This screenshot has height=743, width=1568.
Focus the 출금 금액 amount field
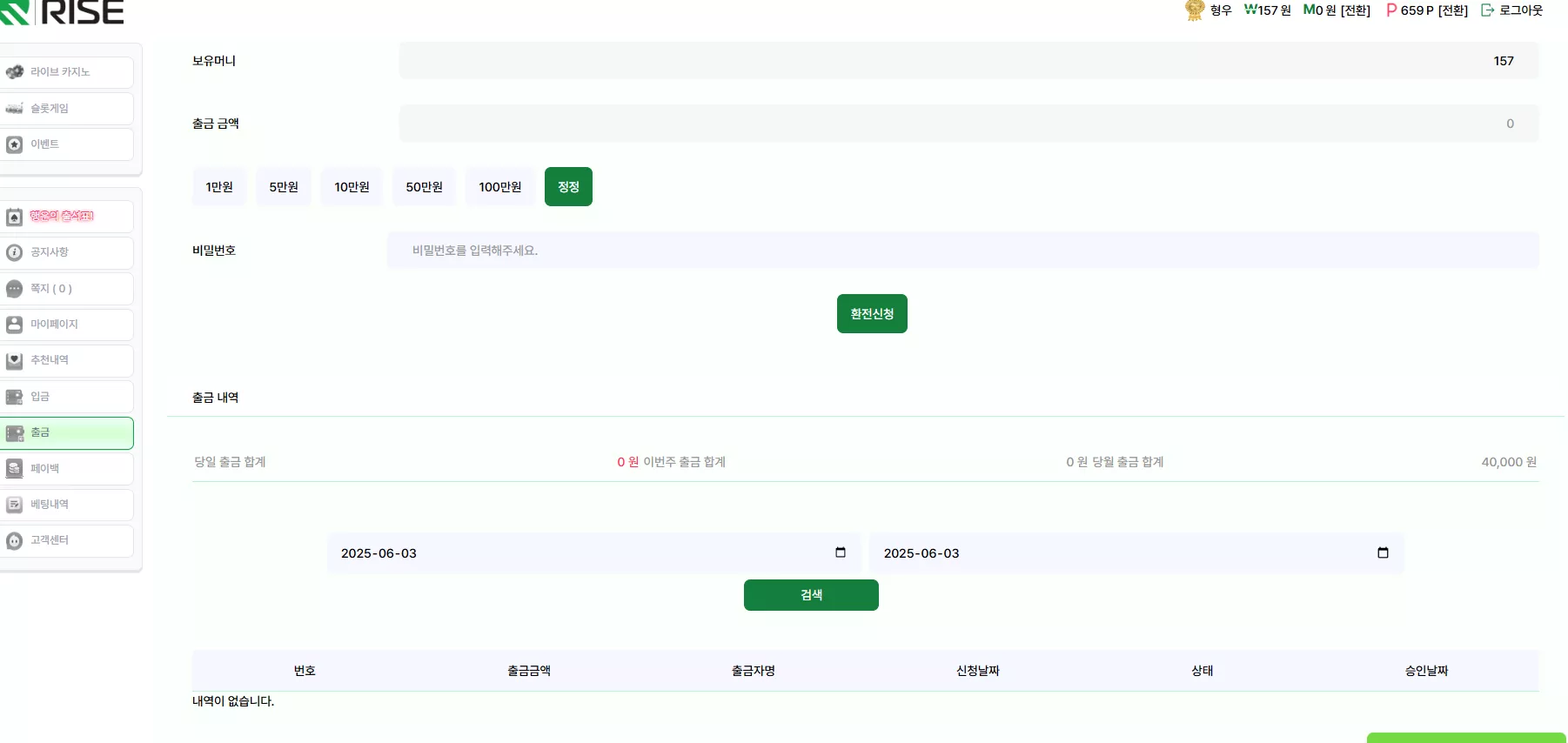[968, 124]
